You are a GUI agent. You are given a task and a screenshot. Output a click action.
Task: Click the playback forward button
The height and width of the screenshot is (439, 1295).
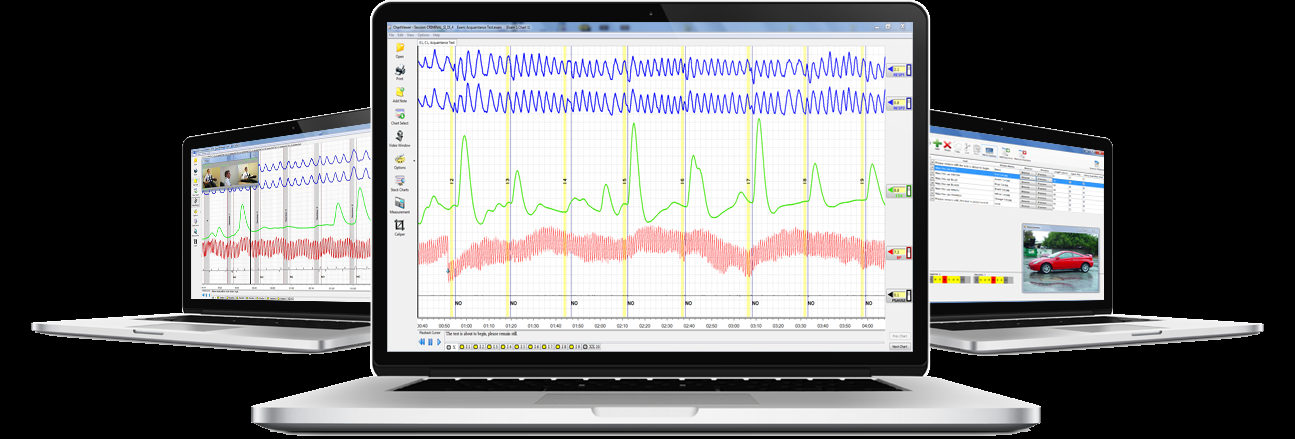(438, 341)
